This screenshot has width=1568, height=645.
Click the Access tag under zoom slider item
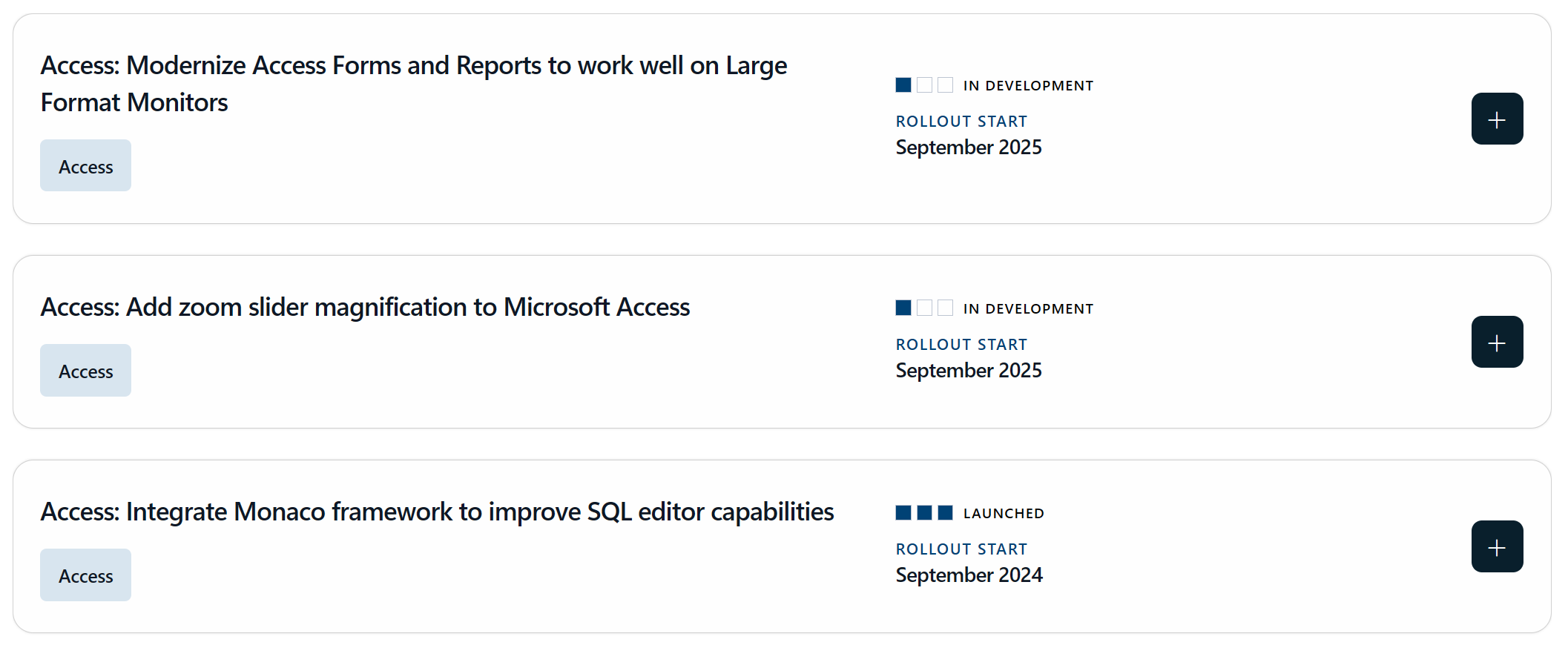coord(85,370)
